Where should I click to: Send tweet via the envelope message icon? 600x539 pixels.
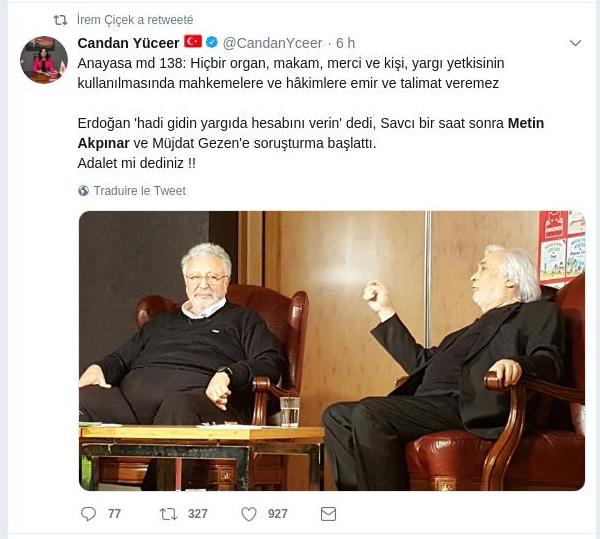pos(328,514)
